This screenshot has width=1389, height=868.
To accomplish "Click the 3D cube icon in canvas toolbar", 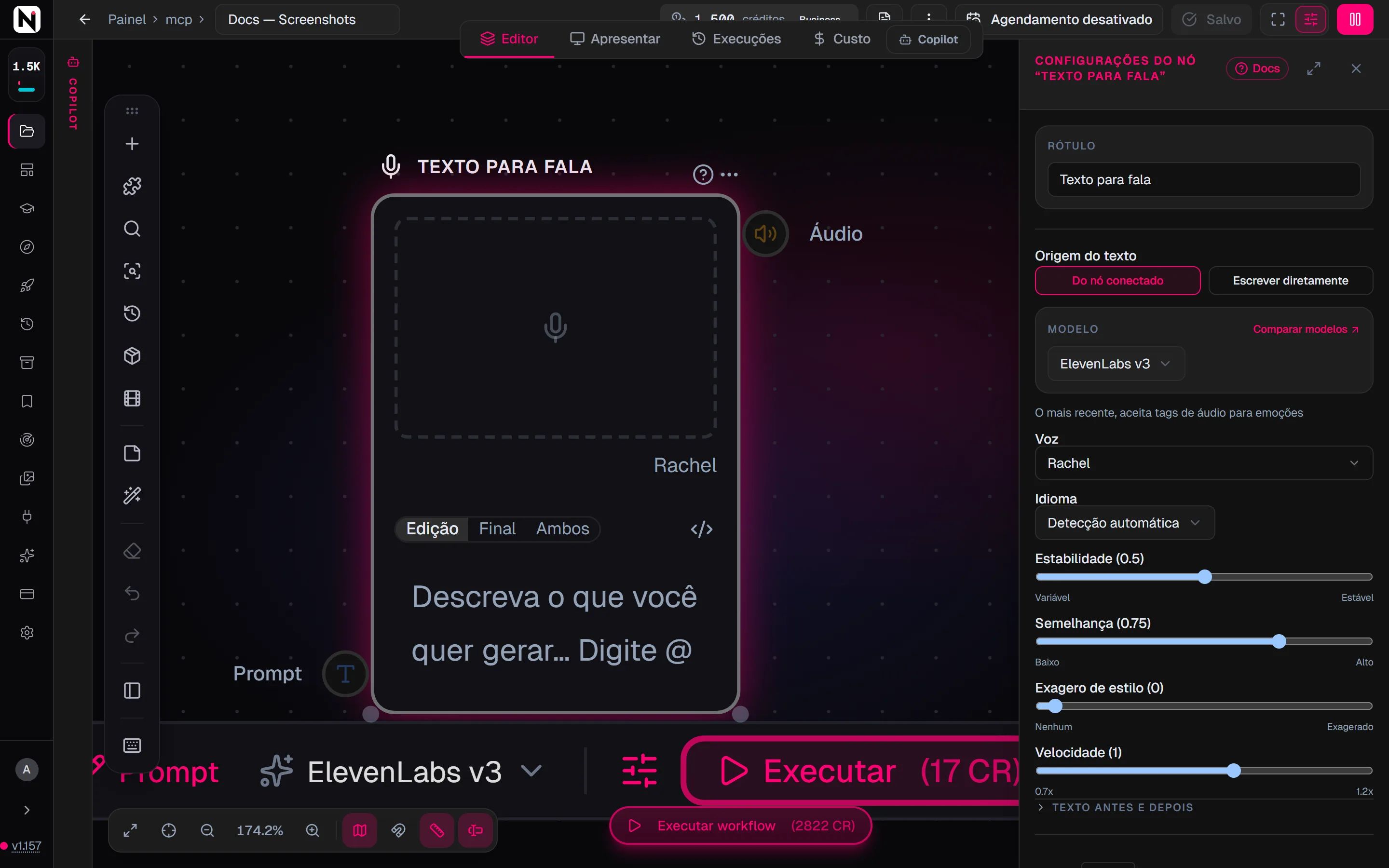I will pos(132,356).
